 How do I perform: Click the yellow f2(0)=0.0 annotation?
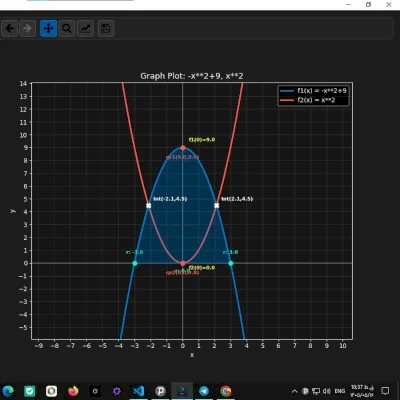point(202,268)
